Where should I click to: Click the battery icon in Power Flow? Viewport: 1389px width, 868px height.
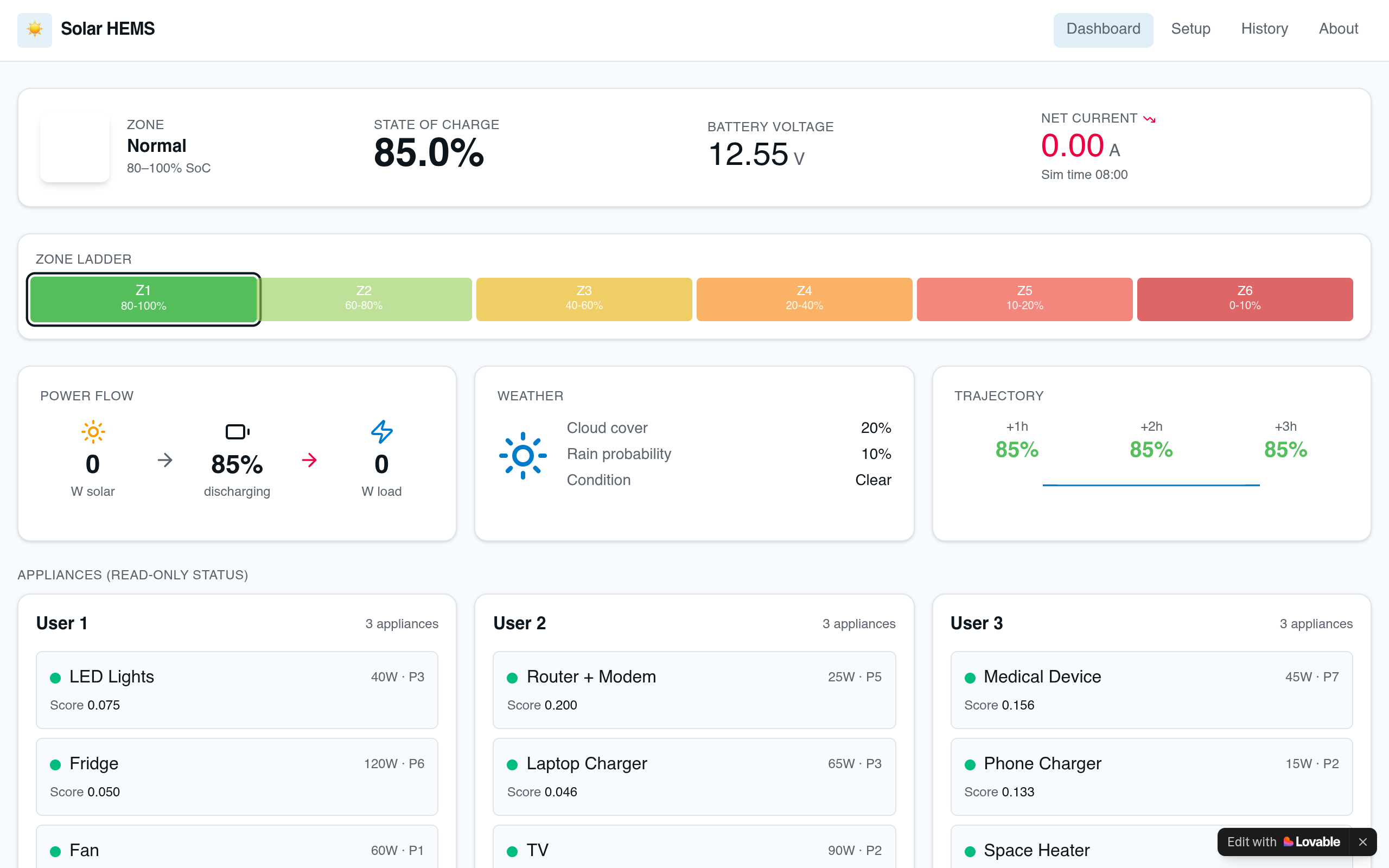(237, 432)
